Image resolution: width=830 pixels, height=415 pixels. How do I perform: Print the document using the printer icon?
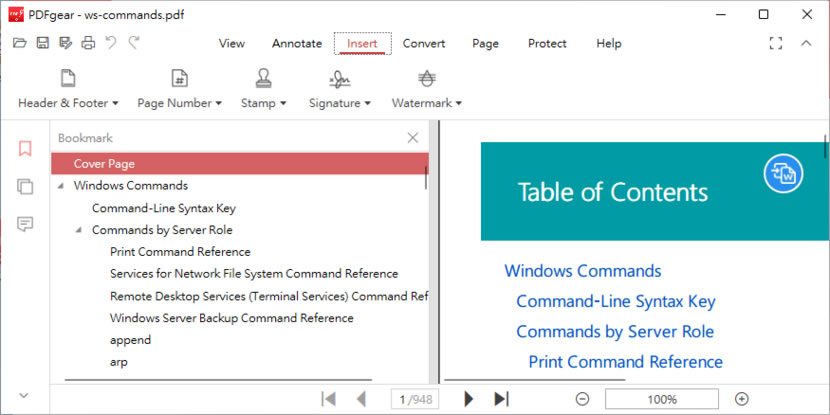(x=88, y=43)
